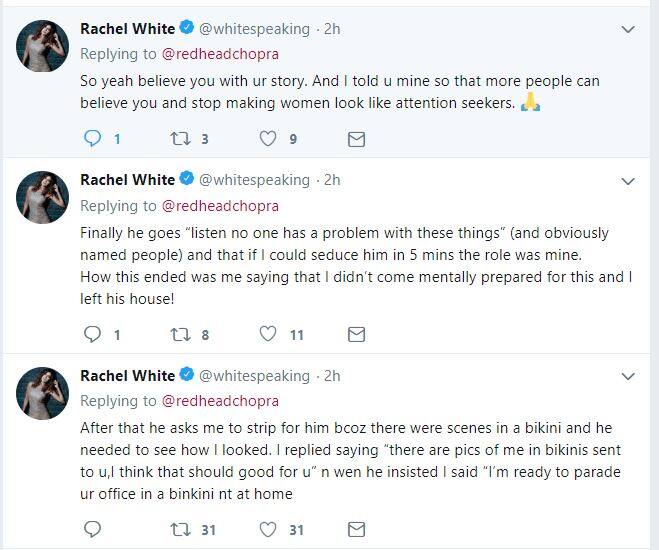Open chevron menu on "After that he asks" tweet
This screenshot has width=659, height=550.
coord(628,377)
